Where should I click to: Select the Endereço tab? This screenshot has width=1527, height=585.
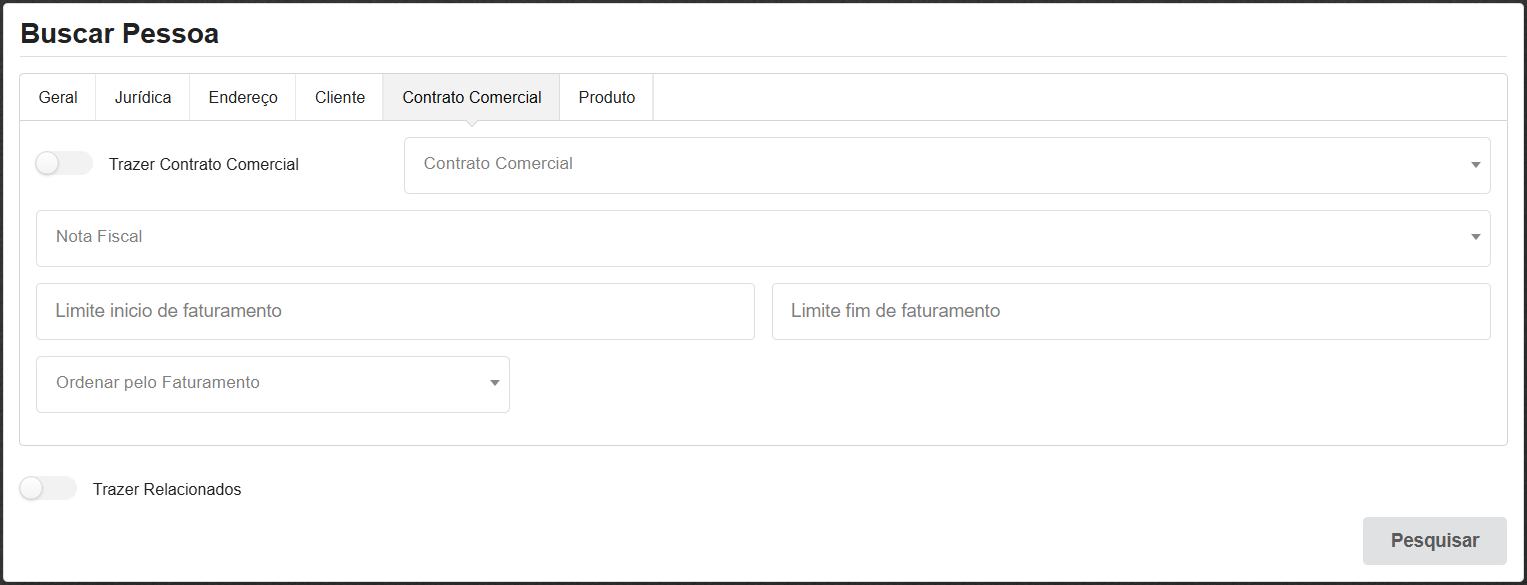click(243, 97)
